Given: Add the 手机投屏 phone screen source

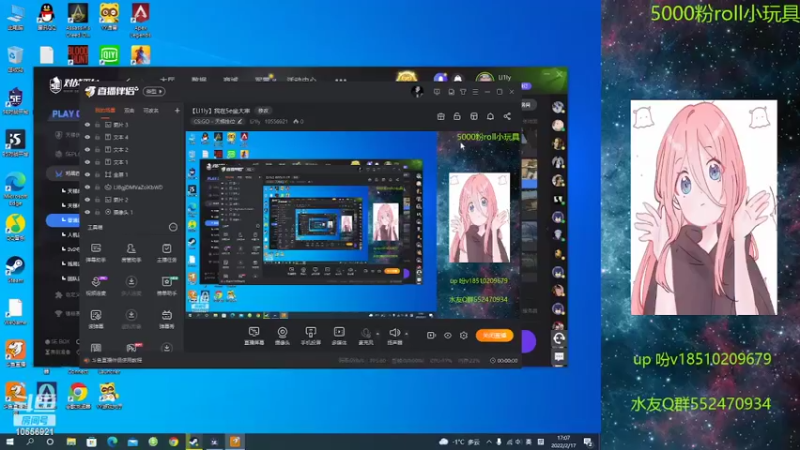Looking at the screenshot, I should [x=311, y=336].
